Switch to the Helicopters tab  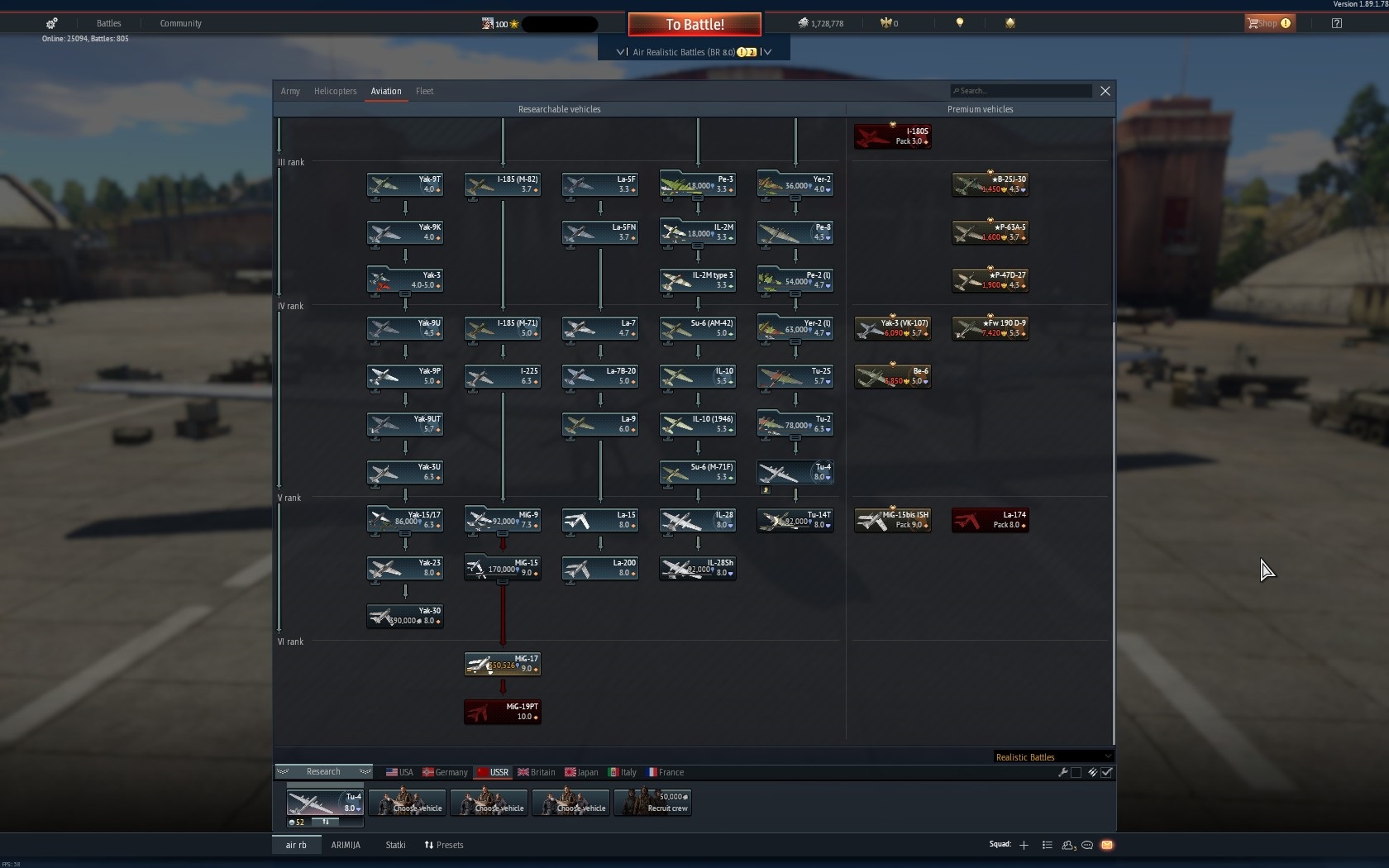[335, 91]
